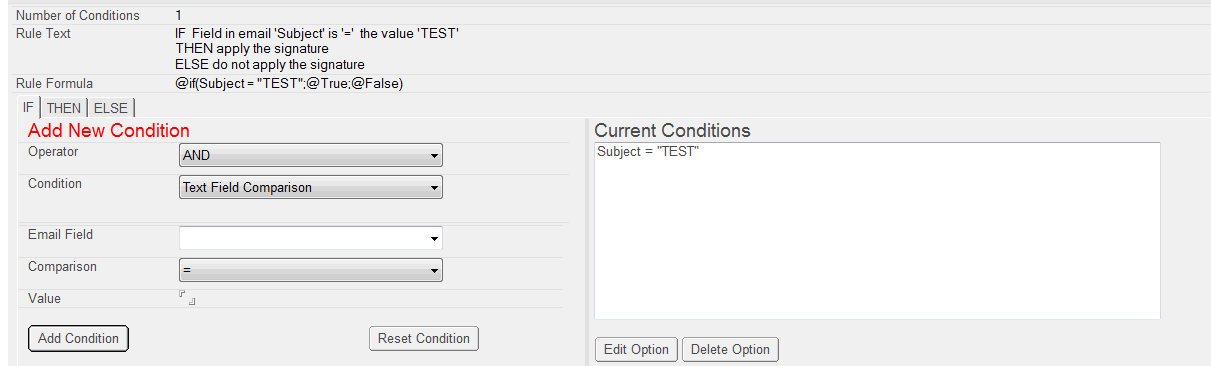Click the Delete Option button
Image resolution: width=1211 pixels, height=366 pixels.
pyautogui.click(x=730, y=350)
